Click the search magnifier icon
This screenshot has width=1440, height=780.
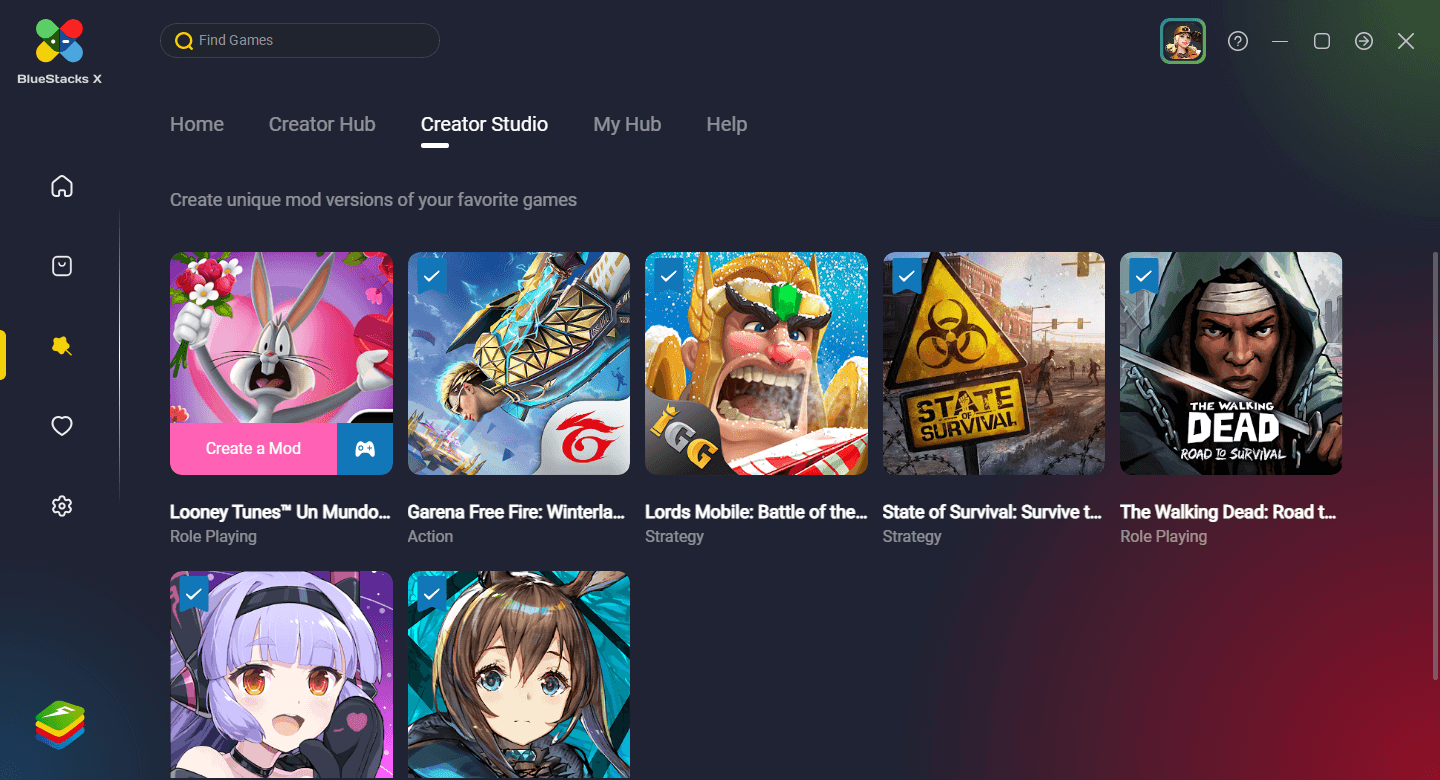tap(184, 41)
